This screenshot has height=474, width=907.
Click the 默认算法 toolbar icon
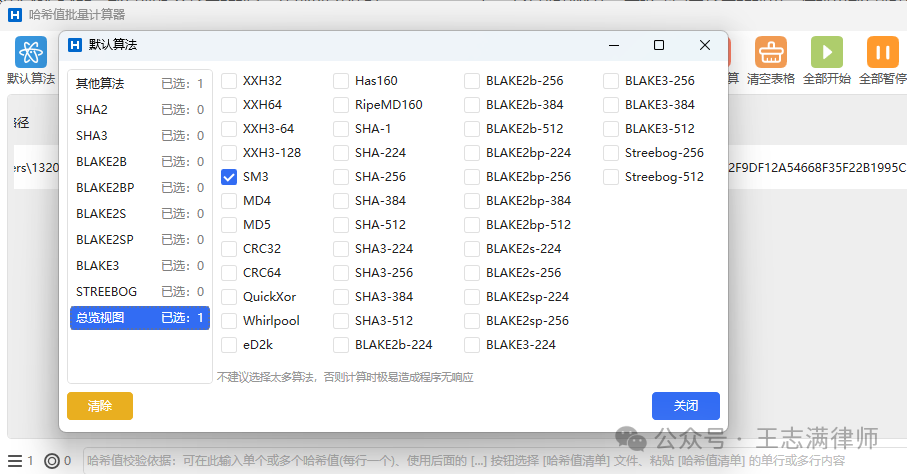(x=30, y=53)
